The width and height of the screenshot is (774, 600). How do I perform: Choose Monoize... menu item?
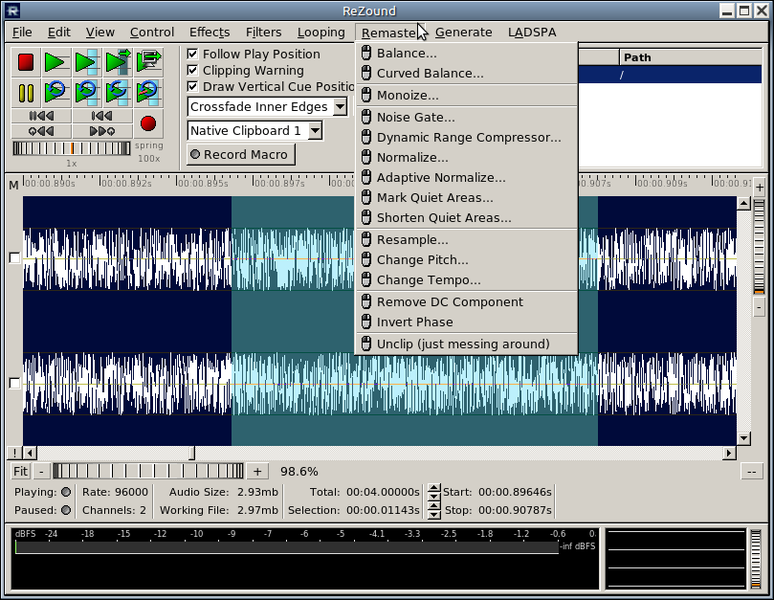[466, 95]
